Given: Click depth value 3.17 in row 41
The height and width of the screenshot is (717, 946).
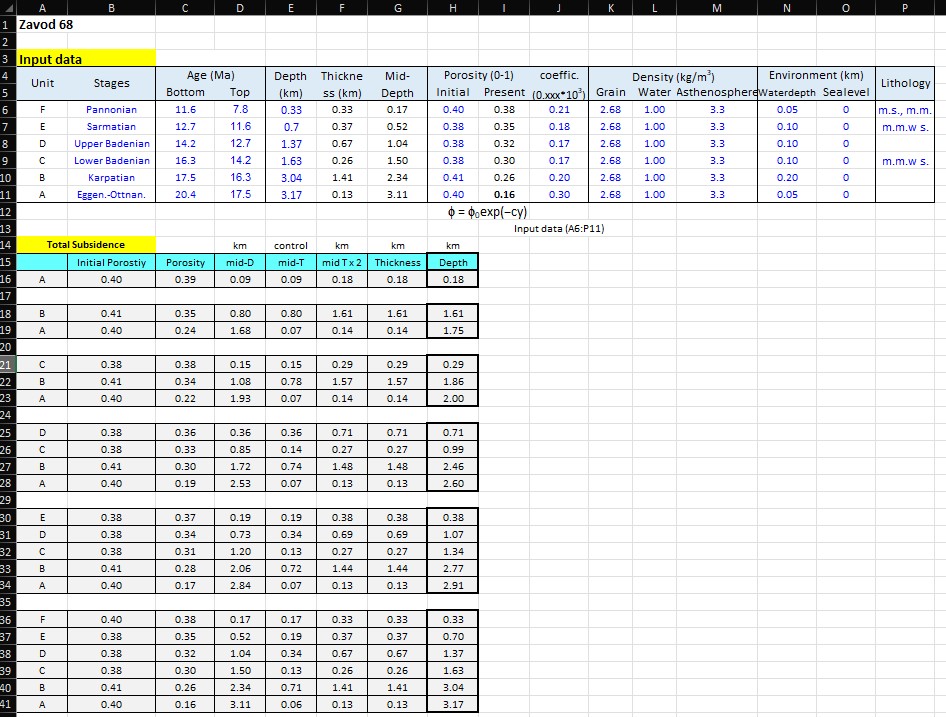Looking at the screenshot, I should [x=453, y=704].
